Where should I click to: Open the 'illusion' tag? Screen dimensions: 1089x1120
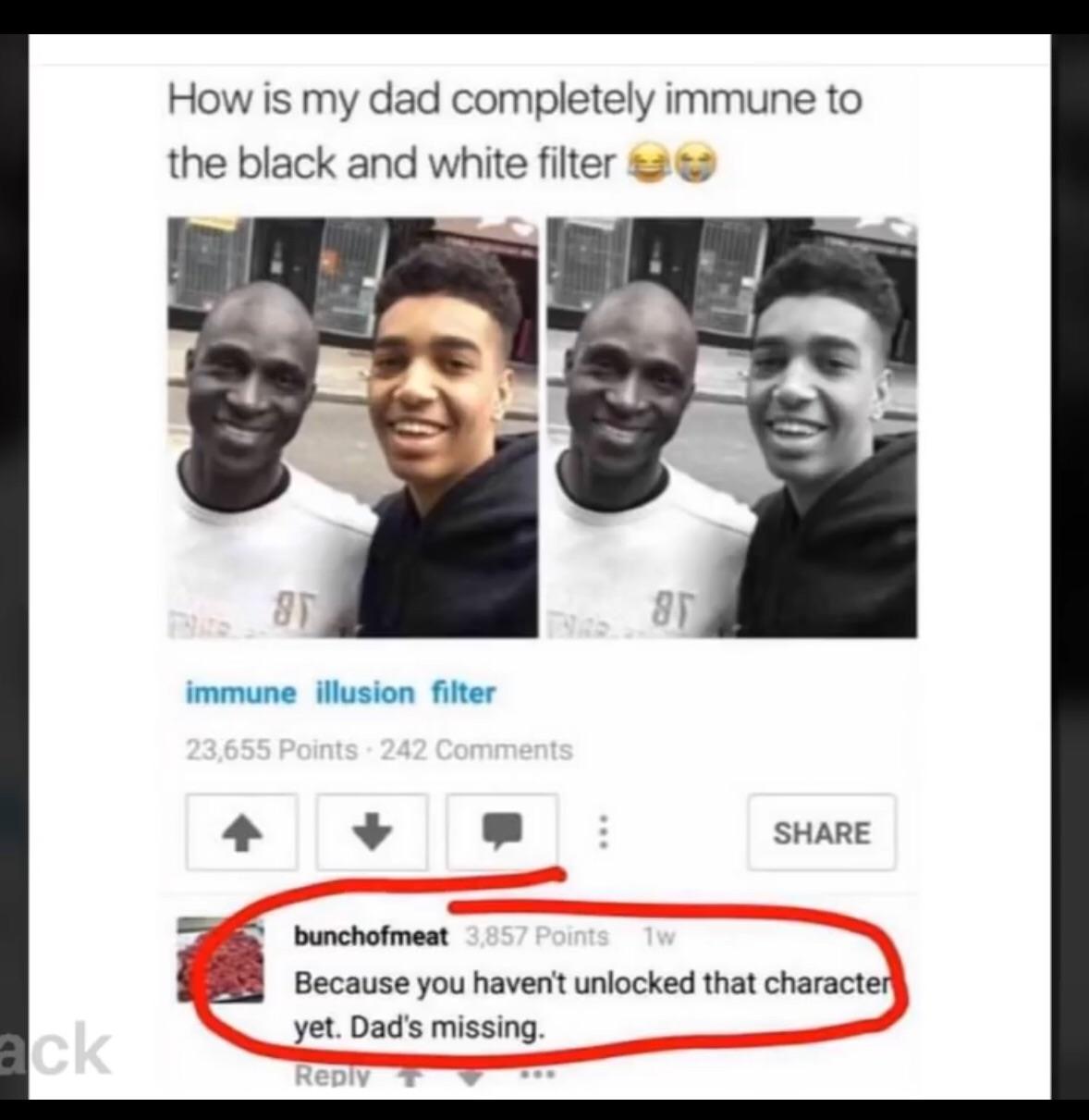pyautogui.click(x=366, y=693)
